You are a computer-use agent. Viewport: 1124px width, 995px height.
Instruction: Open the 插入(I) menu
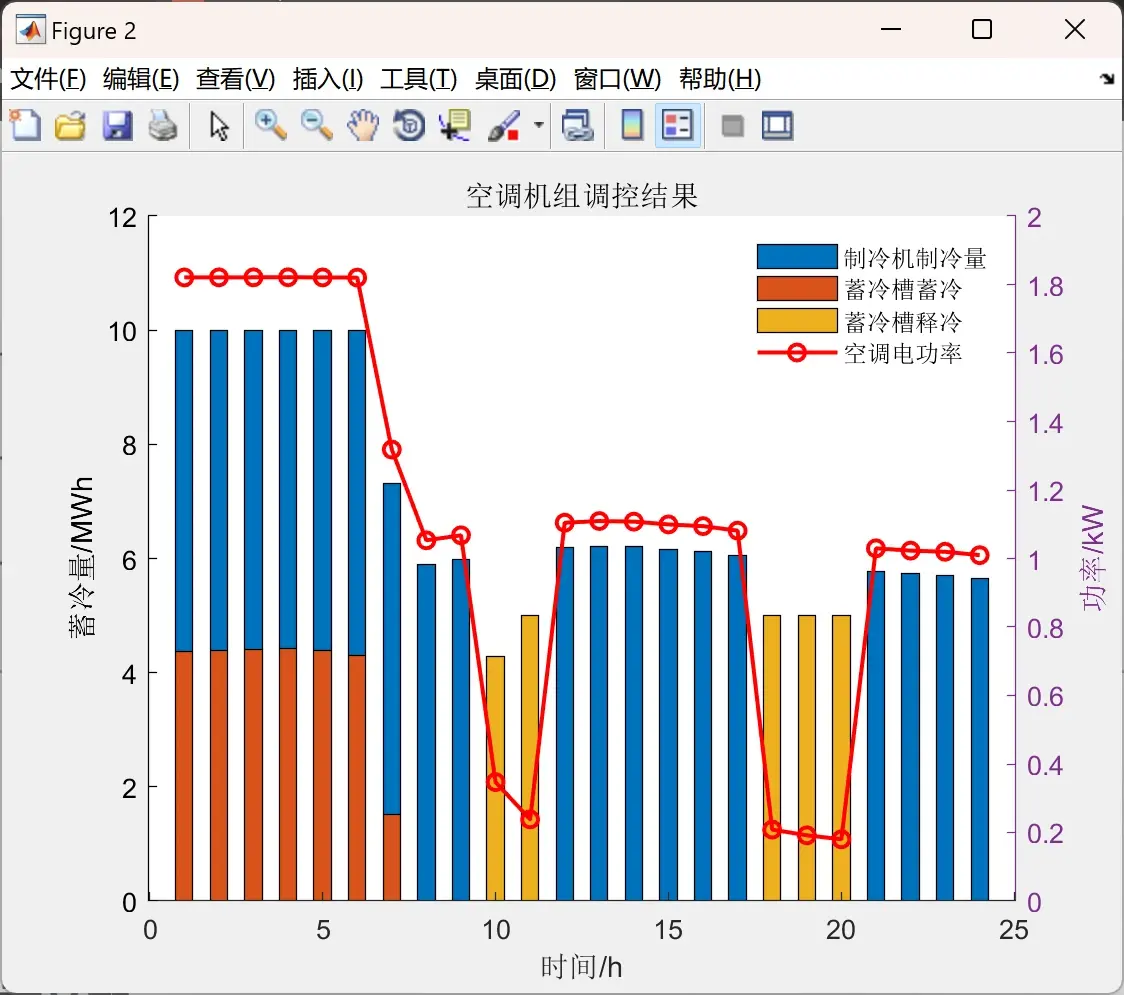(x=328, y=79)
